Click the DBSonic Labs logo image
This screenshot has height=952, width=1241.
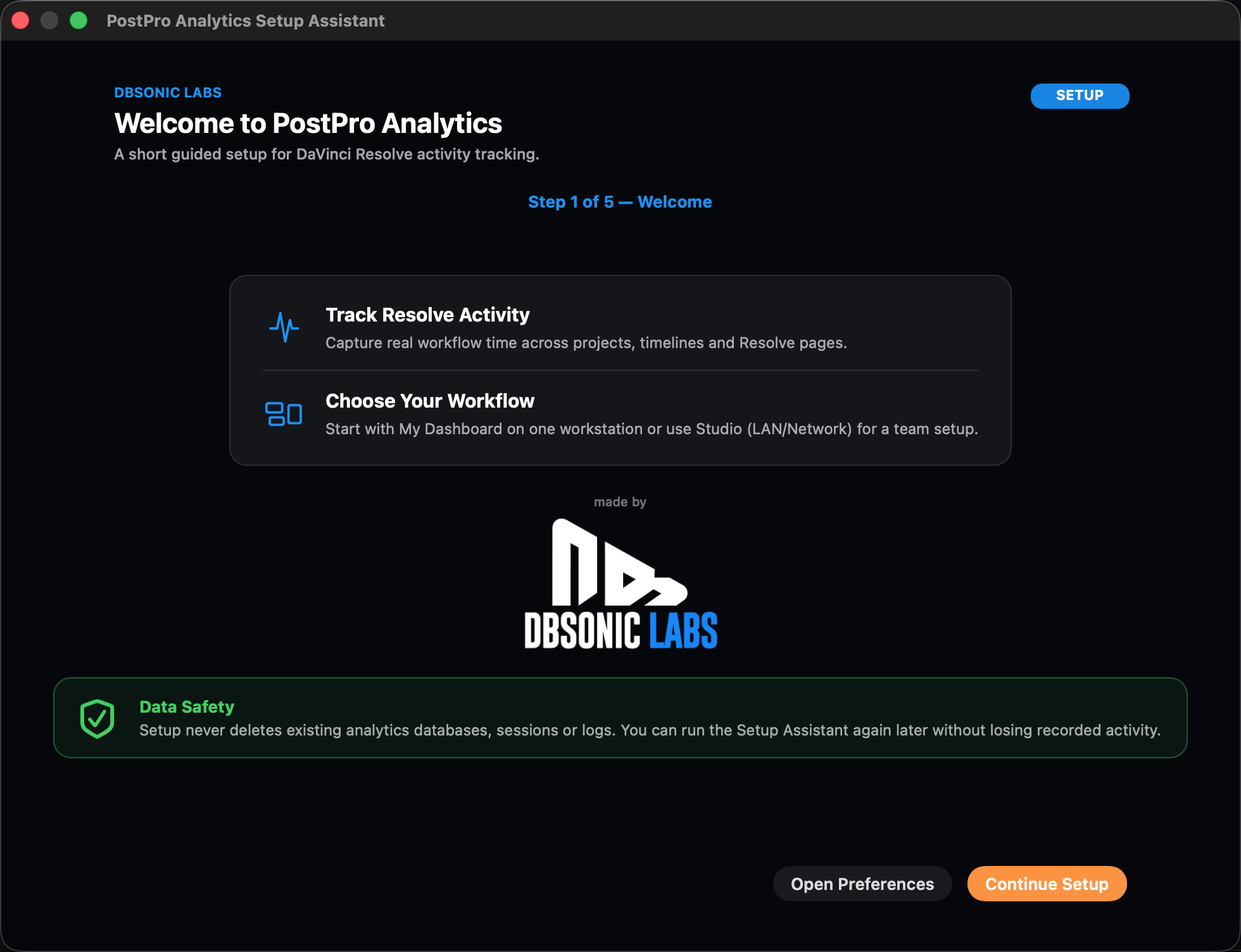(x=620, y=584)
